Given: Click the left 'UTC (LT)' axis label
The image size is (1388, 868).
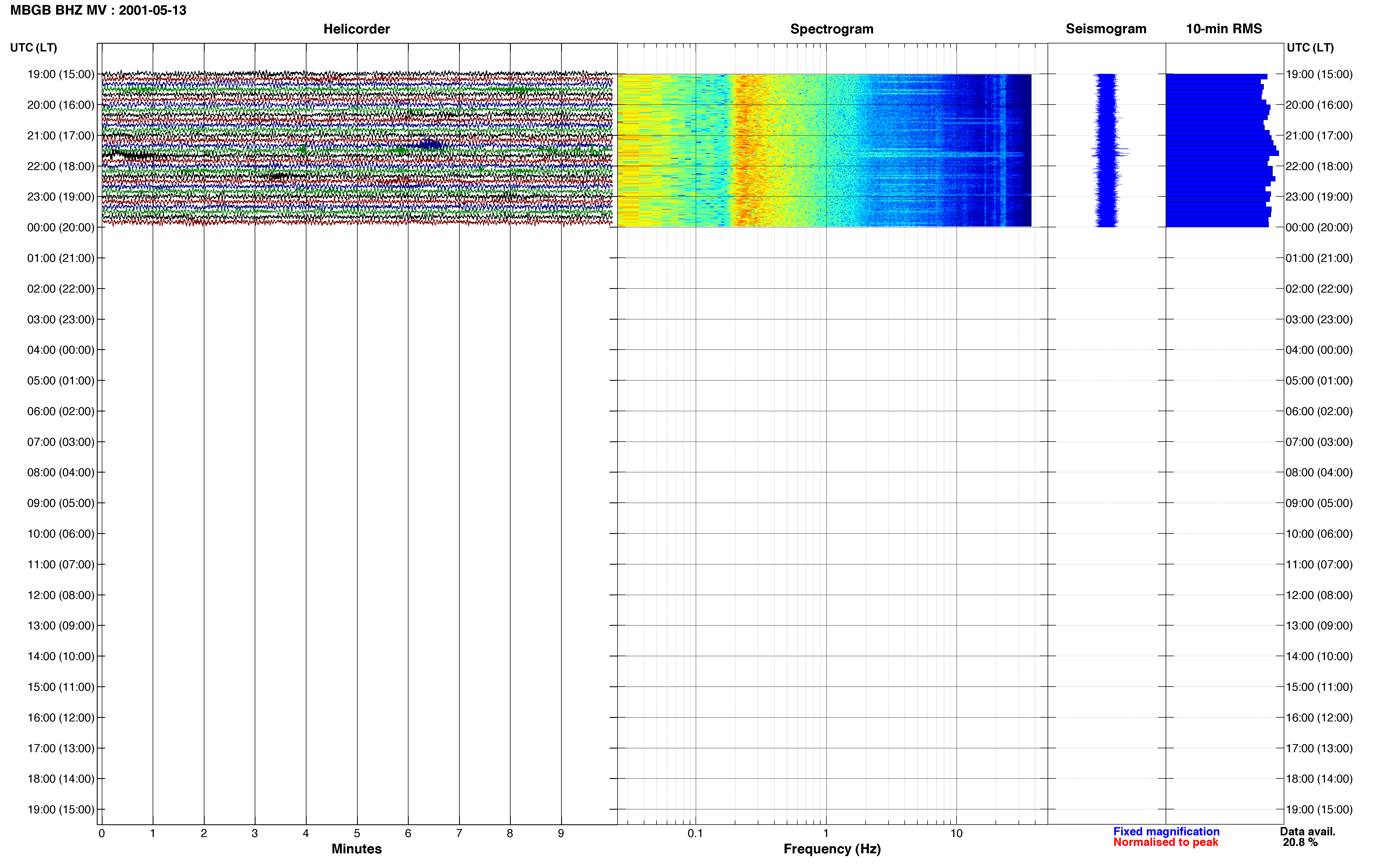Looking at the screenshot, I should click(x=34, y=48).
